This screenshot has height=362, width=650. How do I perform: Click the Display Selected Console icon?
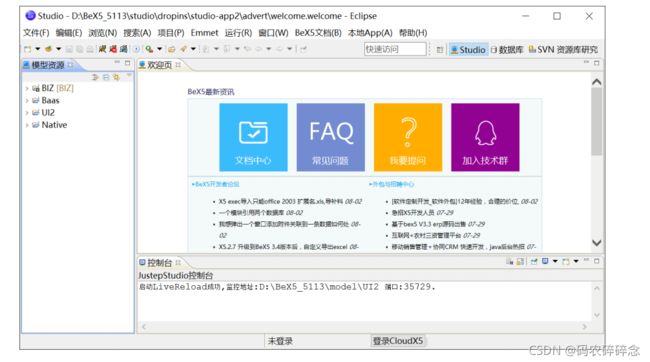[545, 261]
